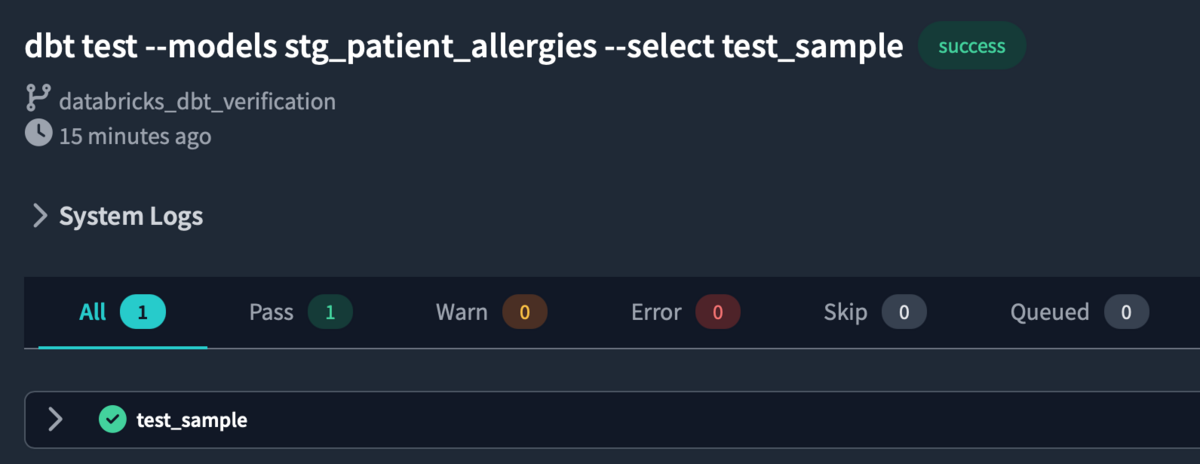
Task: Click the red Error count badge
Action: click(x=718, y=313)
